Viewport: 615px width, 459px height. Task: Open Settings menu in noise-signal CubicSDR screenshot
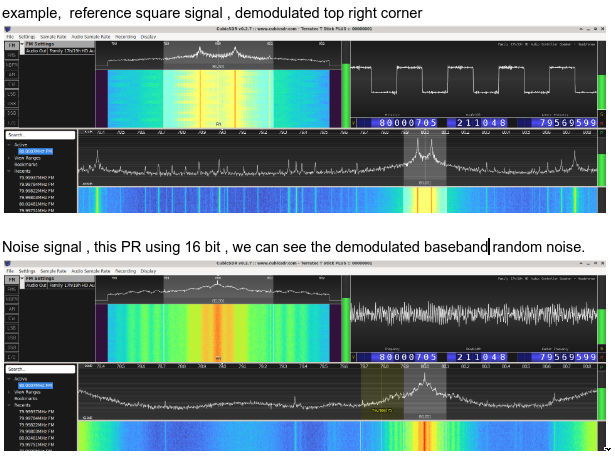click(x=27, y=271)
